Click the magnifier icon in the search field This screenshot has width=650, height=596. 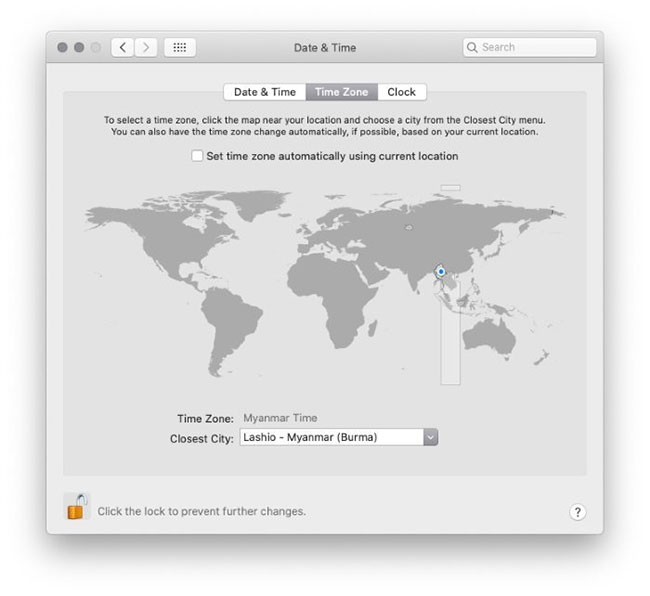click(472, 47)
